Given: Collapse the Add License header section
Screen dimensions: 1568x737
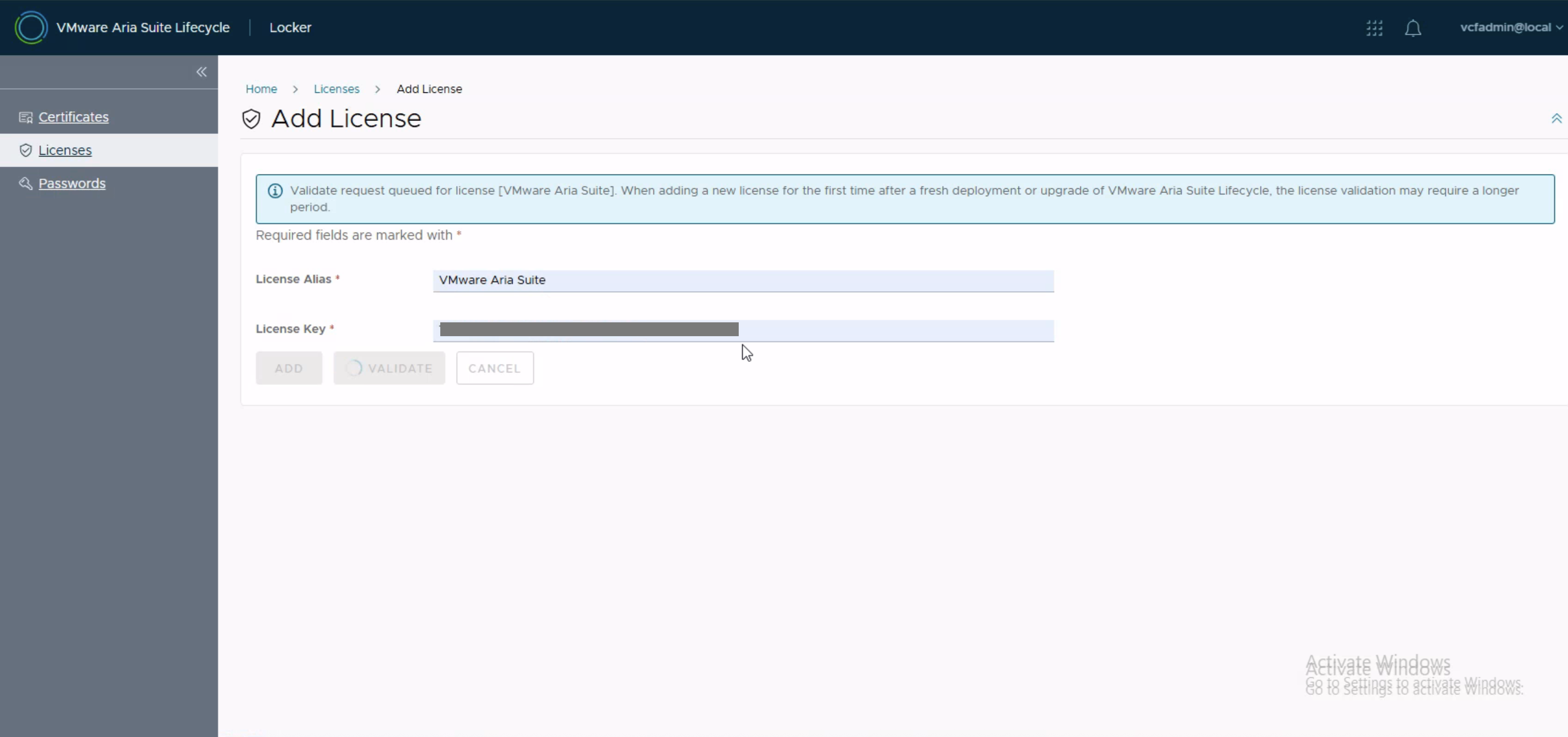Looking at the screenshot, I should pyautogui.click(x=1556, y=119).
